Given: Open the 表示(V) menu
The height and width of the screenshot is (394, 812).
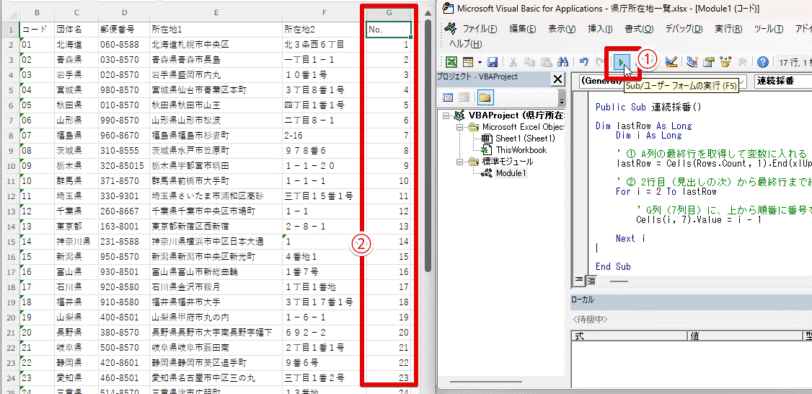Looking at the screenshot, I should click(562, 29).
